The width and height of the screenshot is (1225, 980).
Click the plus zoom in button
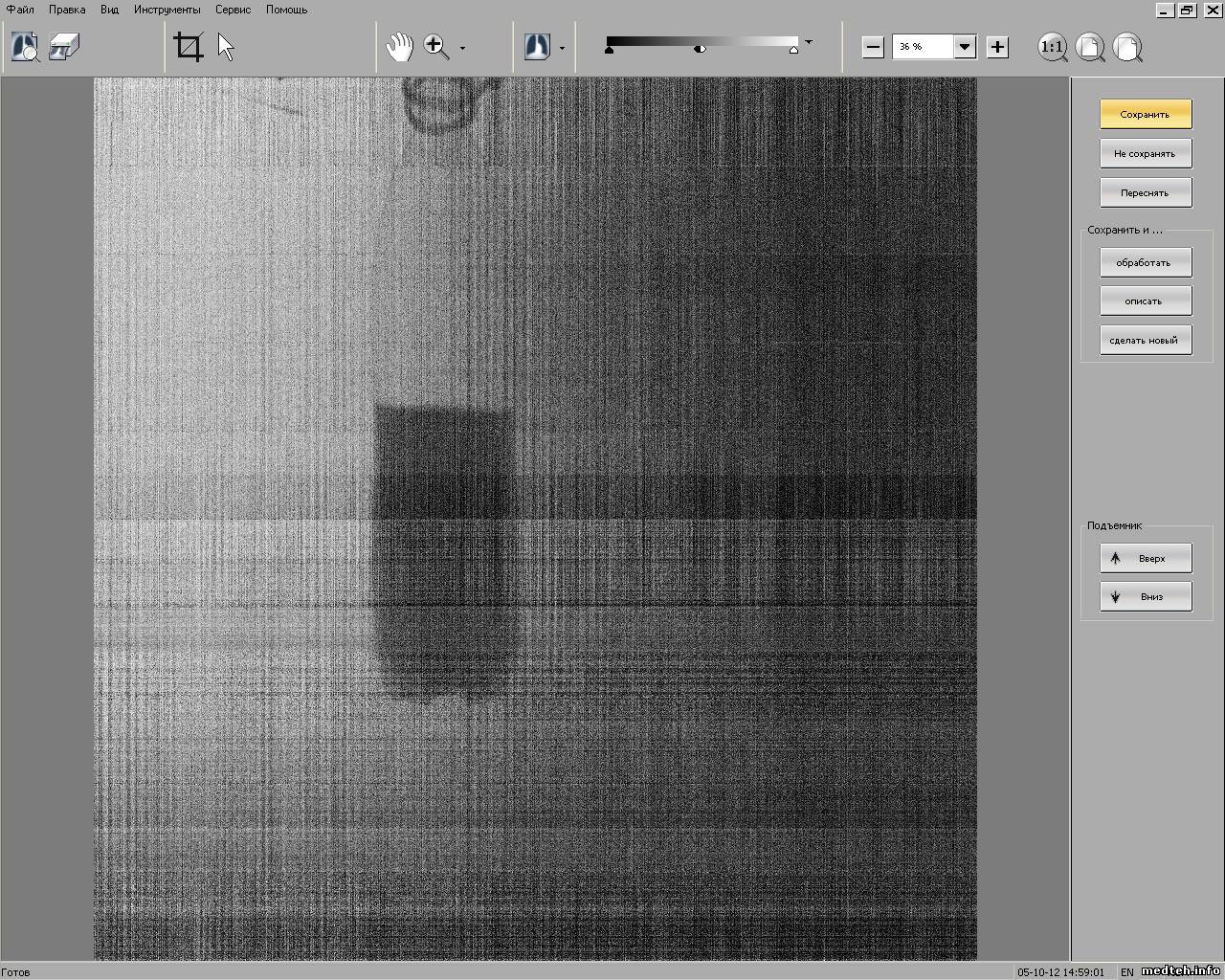coord(997,47)
